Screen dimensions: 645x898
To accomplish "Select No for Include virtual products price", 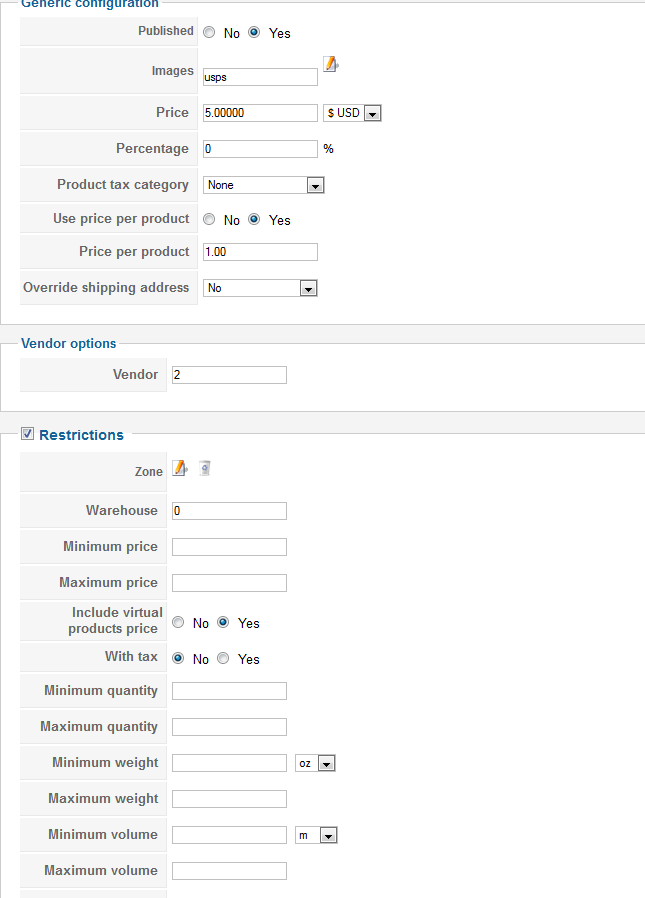I will click(x=179, y=623).
